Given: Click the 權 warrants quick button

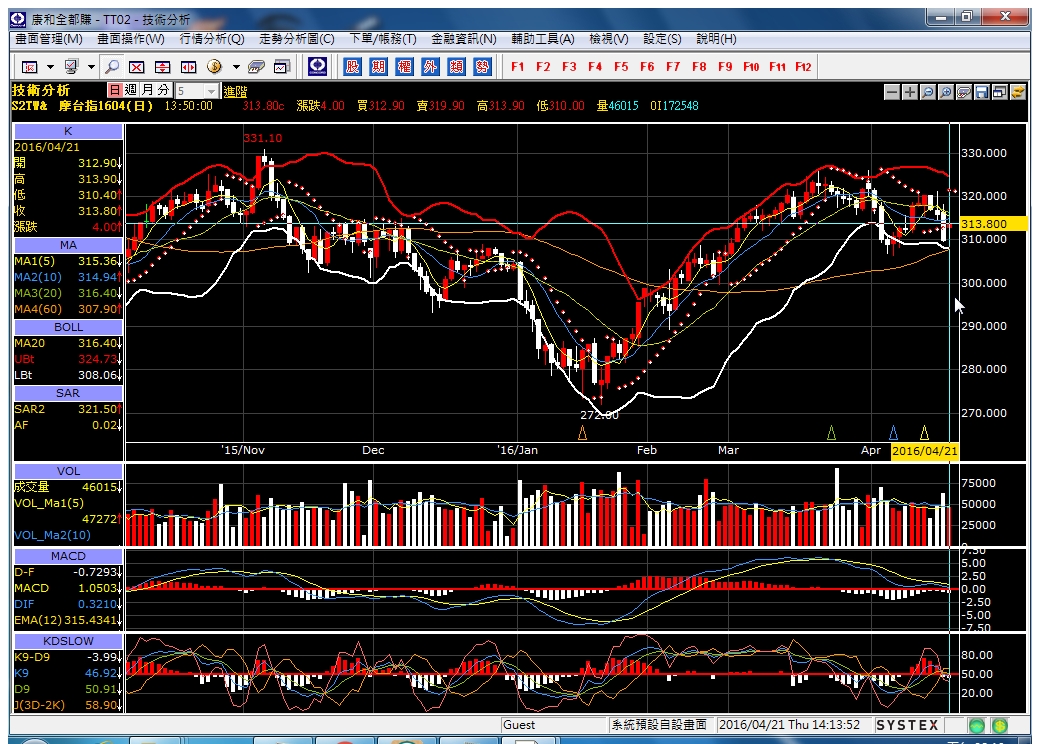Looking at the screenshot, I should point(404,66).
